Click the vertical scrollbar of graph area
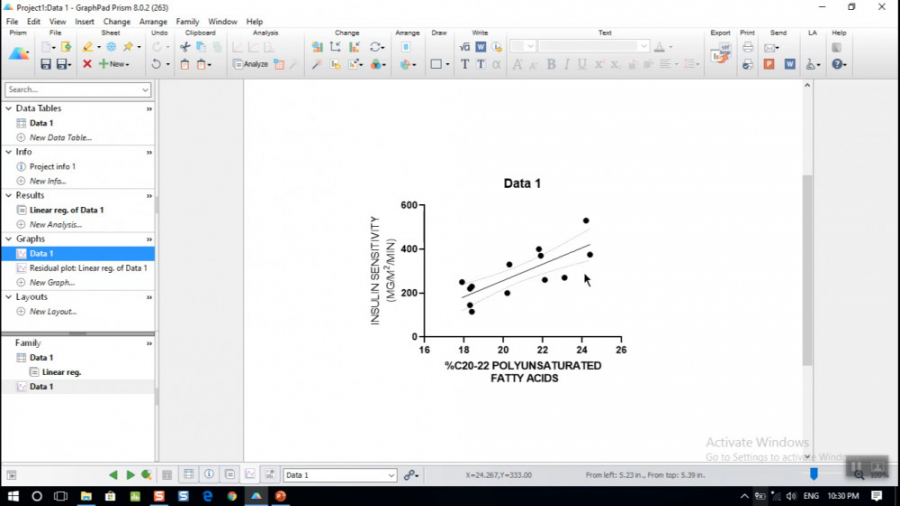Viewport: 900px width, 506px height. coord(807,271)
